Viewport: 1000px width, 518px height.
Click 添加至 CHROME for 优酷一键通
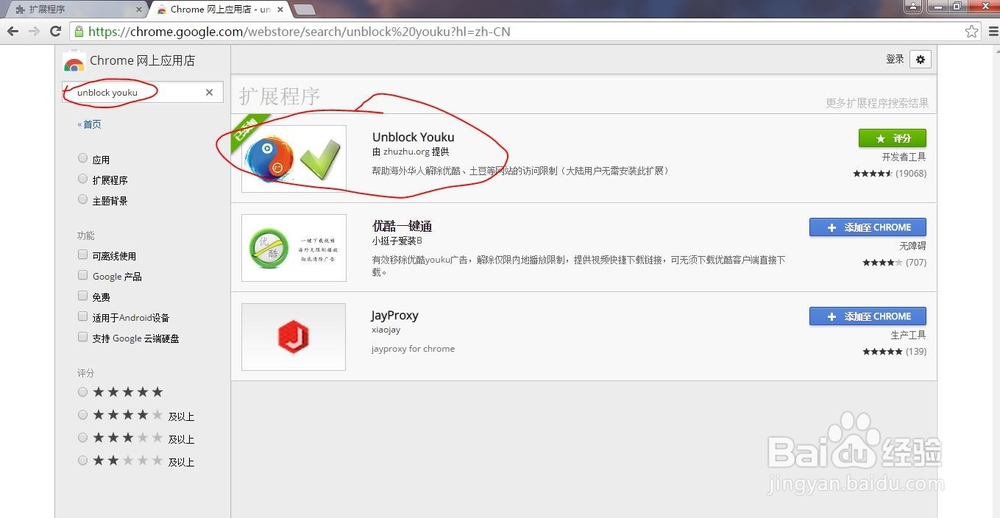tap(867, 227)
